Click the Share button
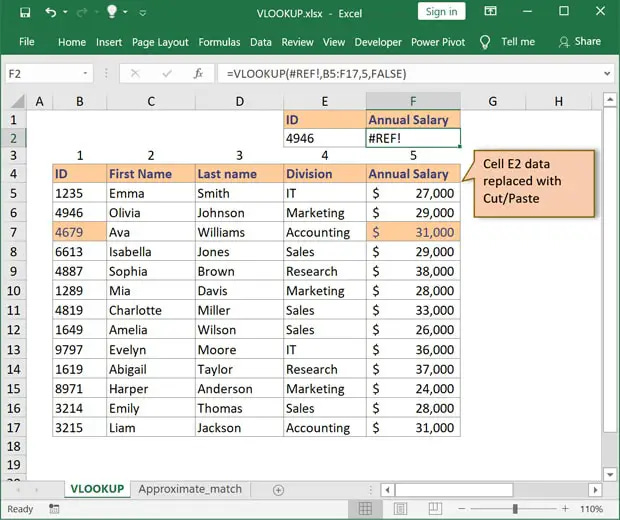Viewport: 620px width, 520px height. [x=579, y=42]
